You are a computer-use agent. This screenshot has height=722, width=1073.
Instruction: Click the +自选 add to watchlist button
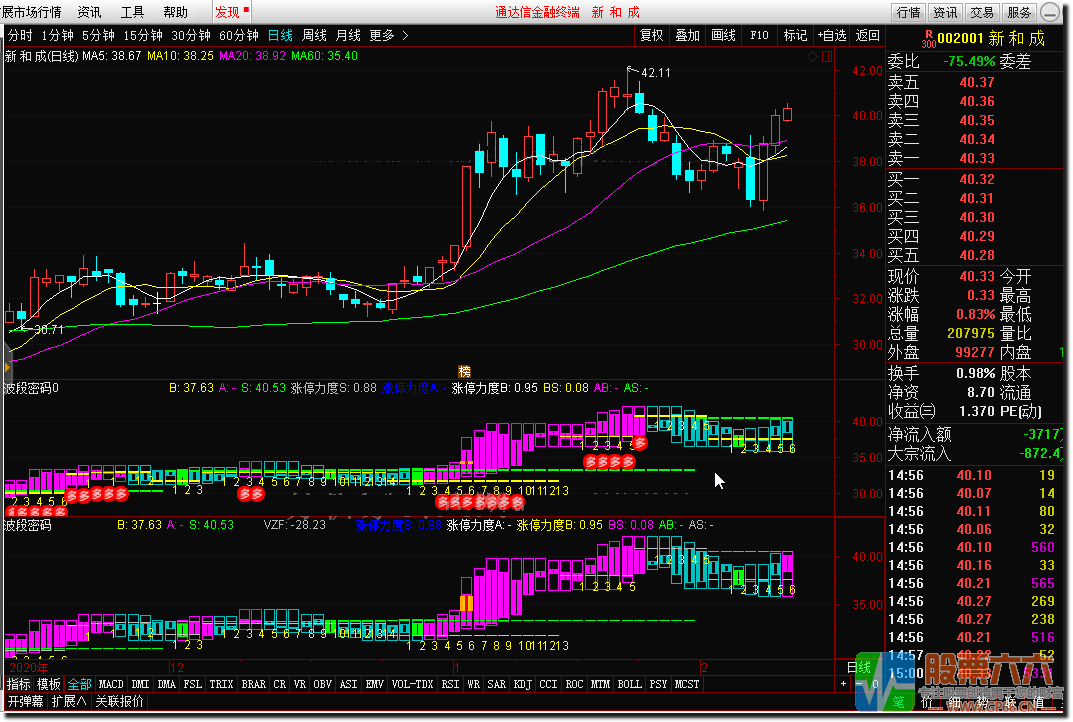click(832, 35)
